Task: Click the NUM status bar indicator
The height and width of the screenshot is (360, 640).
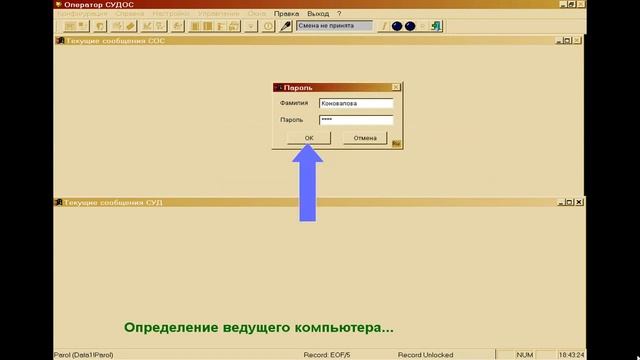Action: pos(524,355)
